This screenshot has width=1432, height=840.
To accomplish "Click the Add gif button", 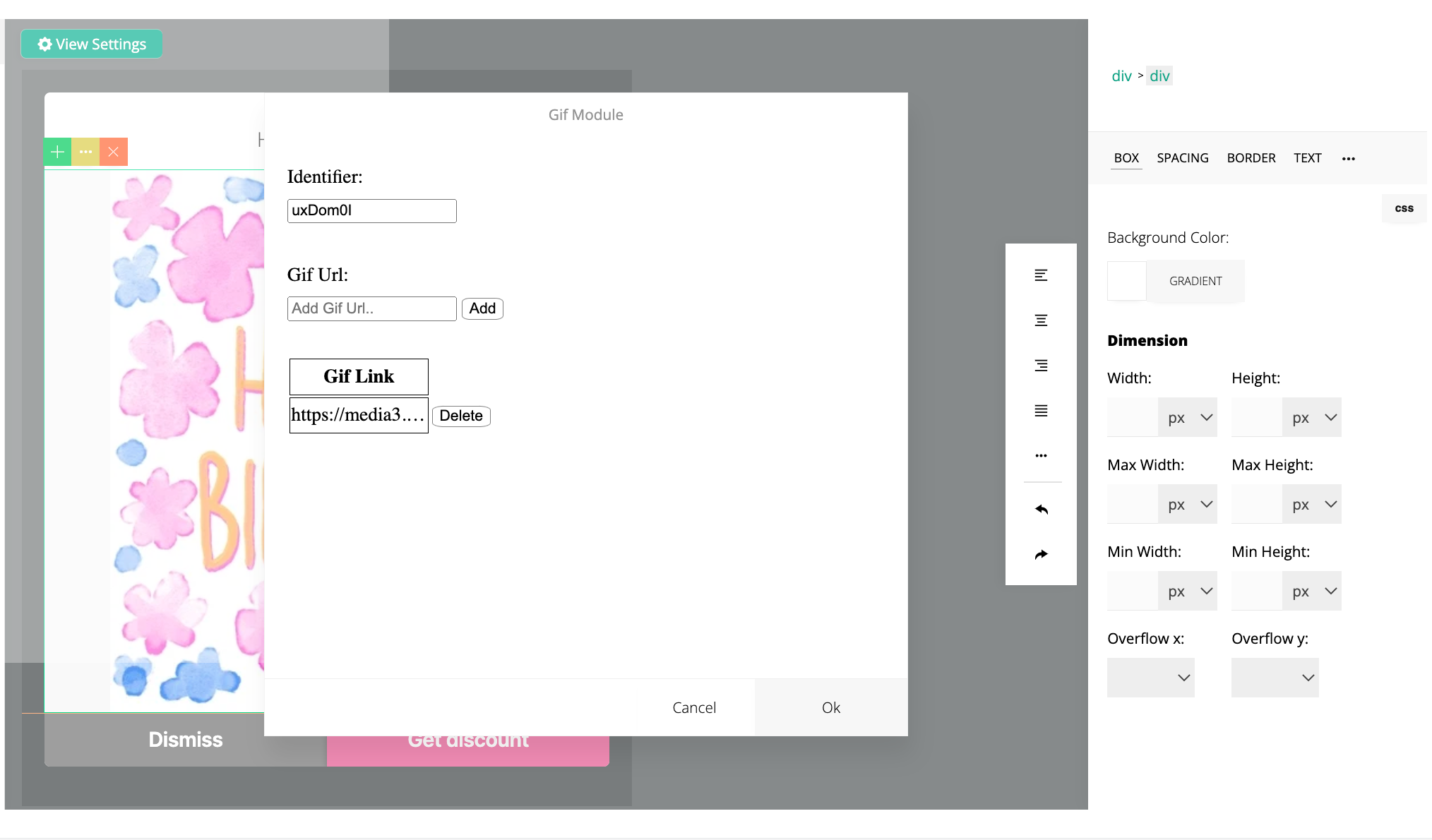I will point(482,308).
